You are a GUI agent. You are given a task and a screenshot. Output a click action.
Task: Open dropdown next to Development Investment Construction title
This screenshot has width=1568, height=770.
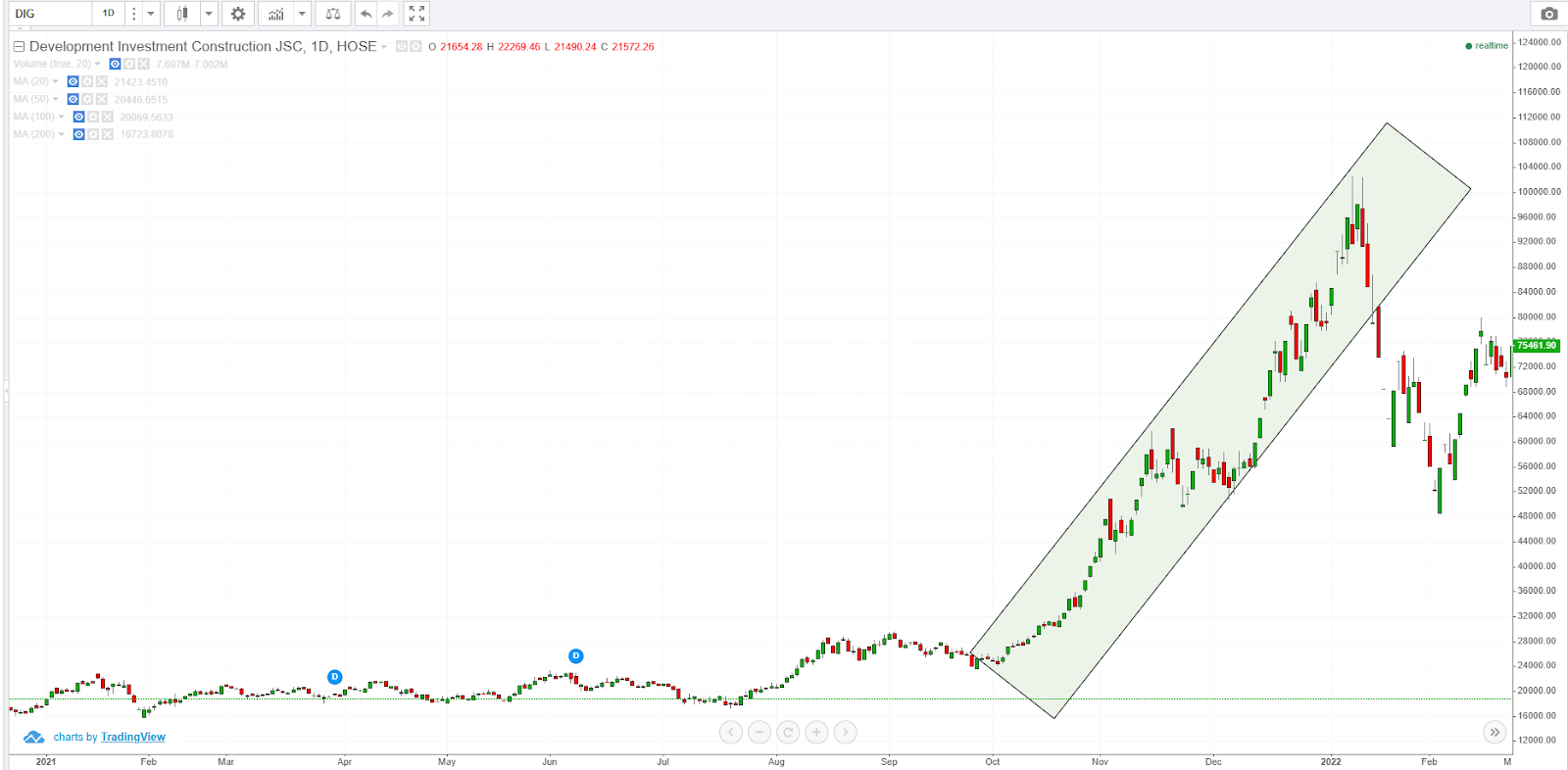[384, 47]
